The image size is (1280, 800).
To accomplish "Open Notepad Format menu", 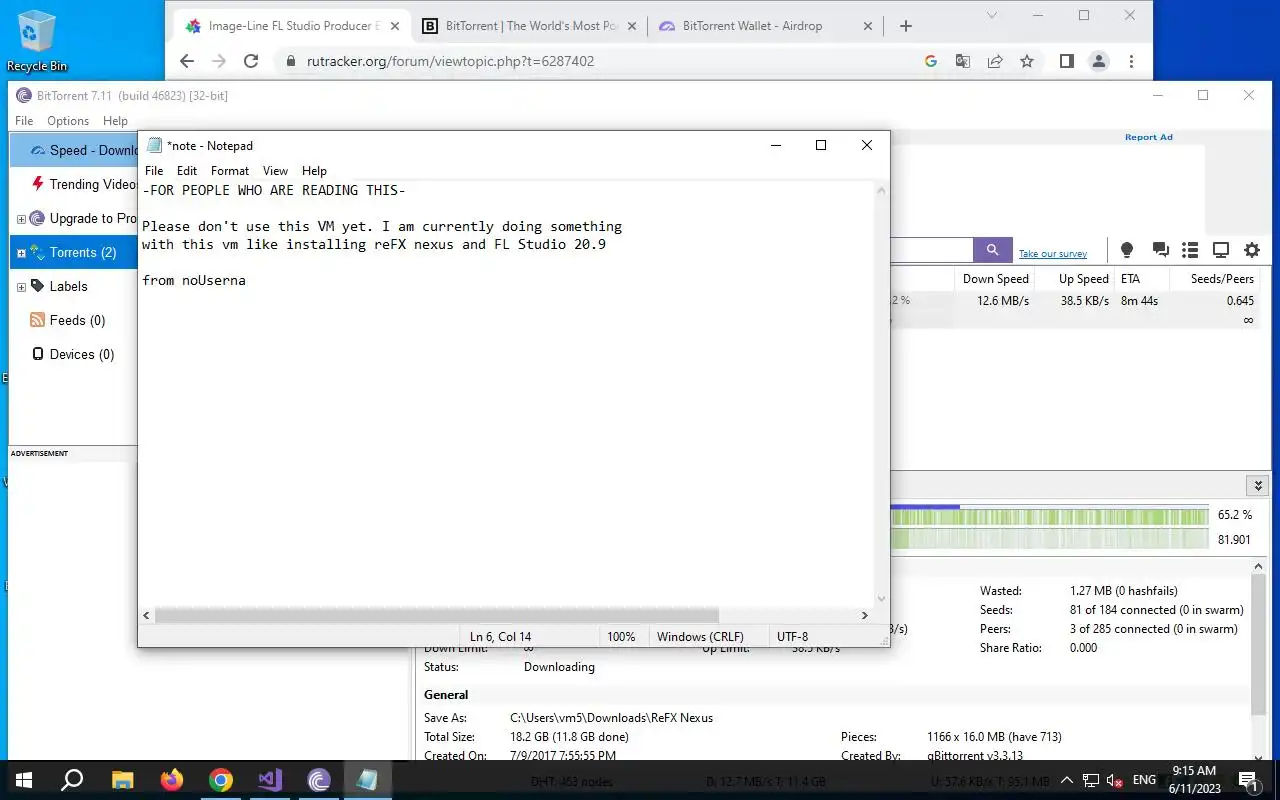I will tap(230, 171).
